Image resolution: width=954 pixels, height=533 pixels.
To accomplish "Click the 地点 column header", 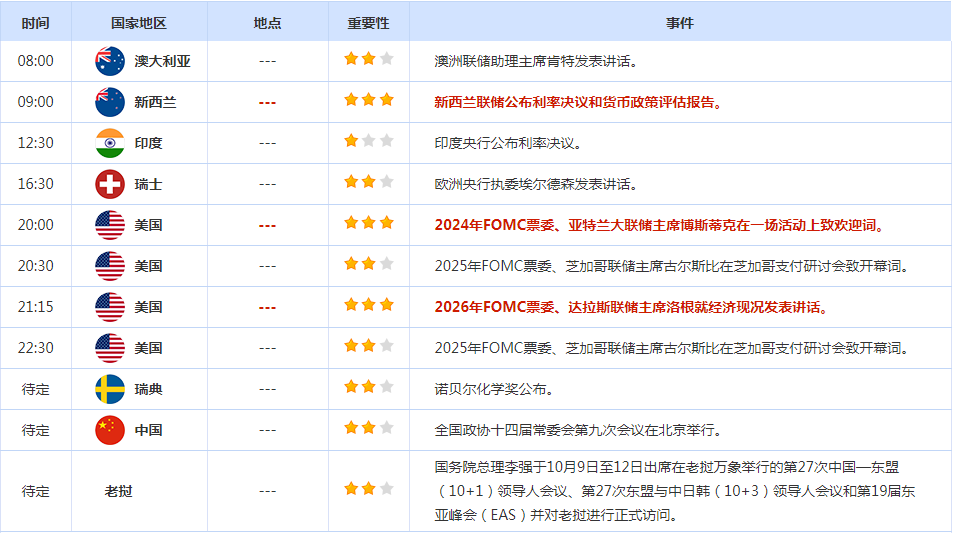I will 268,23.
